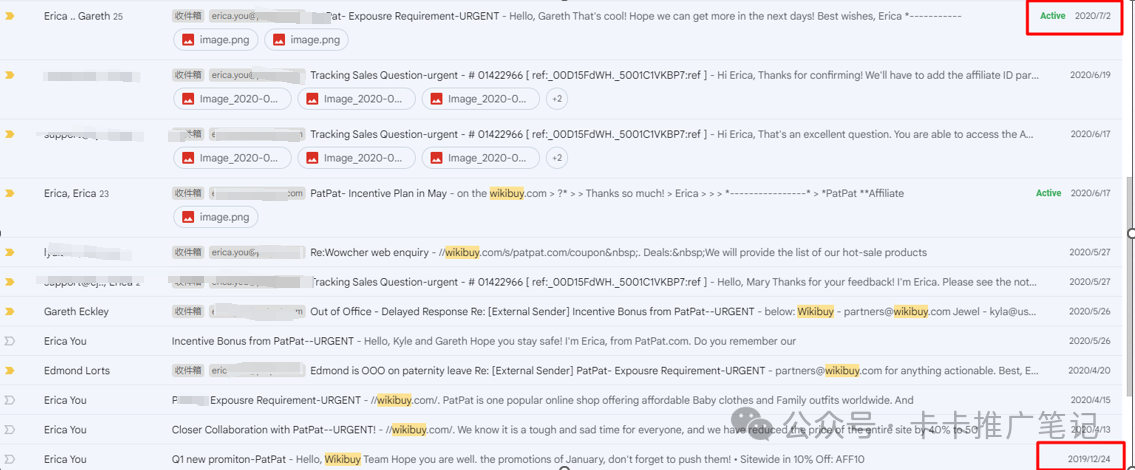Toggle importance marker on Edmond Lorts email

[x=9, y=370]
